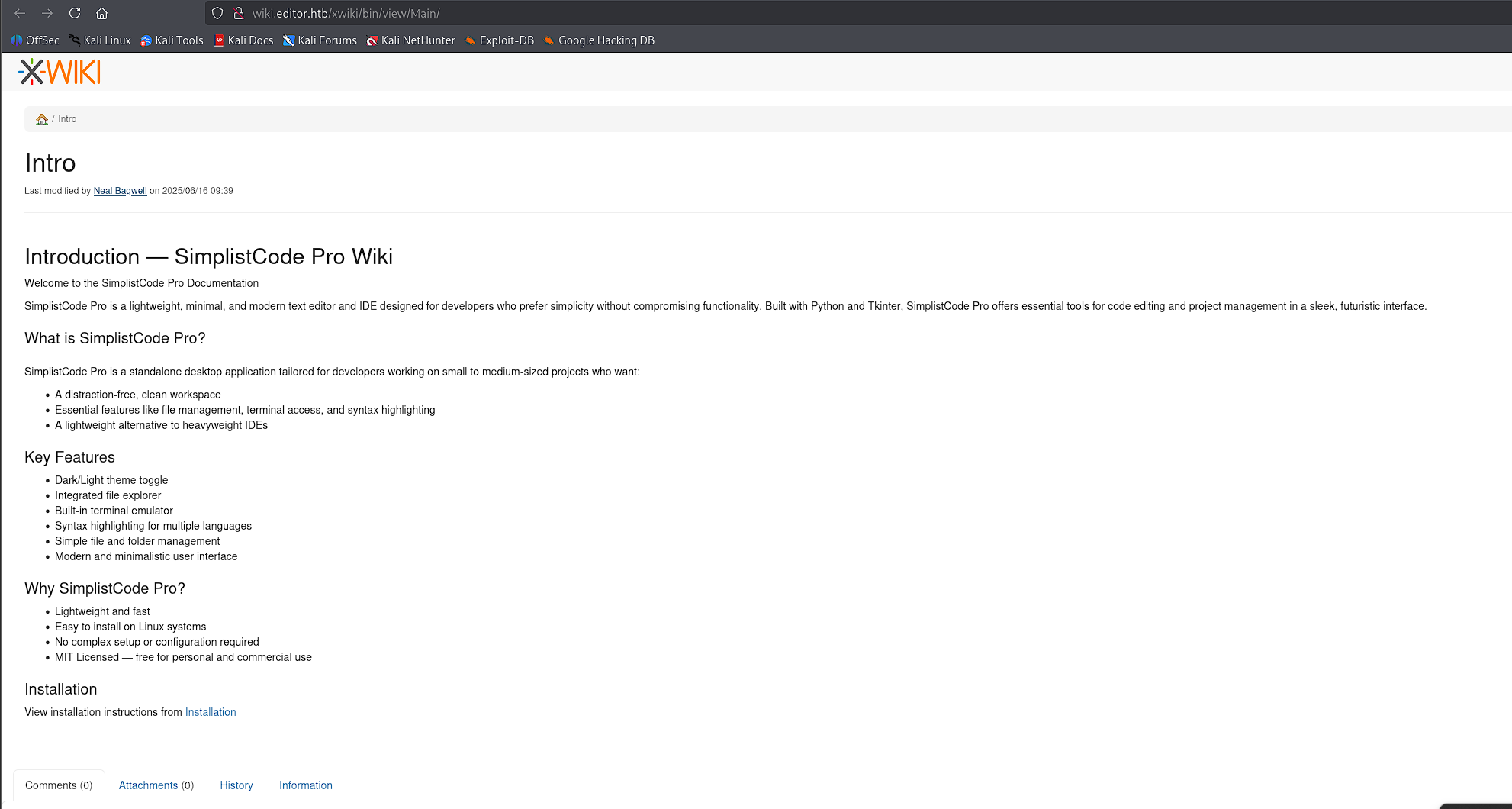The image size is (1512, 809).
Task: Click the XWiki logo
Action: pos(59,71)
